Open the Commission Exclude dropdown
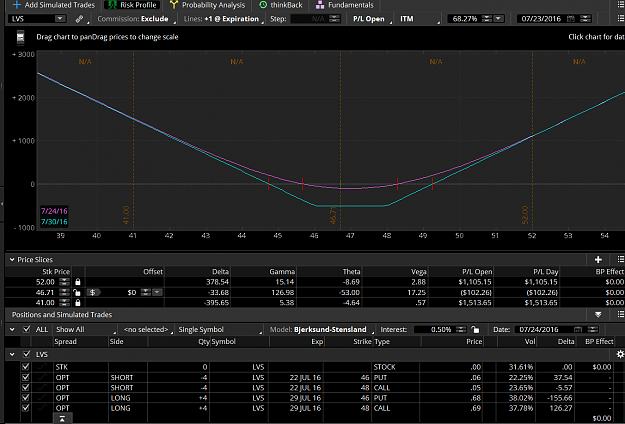This screenshot has height=424, width=625. pos(136,19)
